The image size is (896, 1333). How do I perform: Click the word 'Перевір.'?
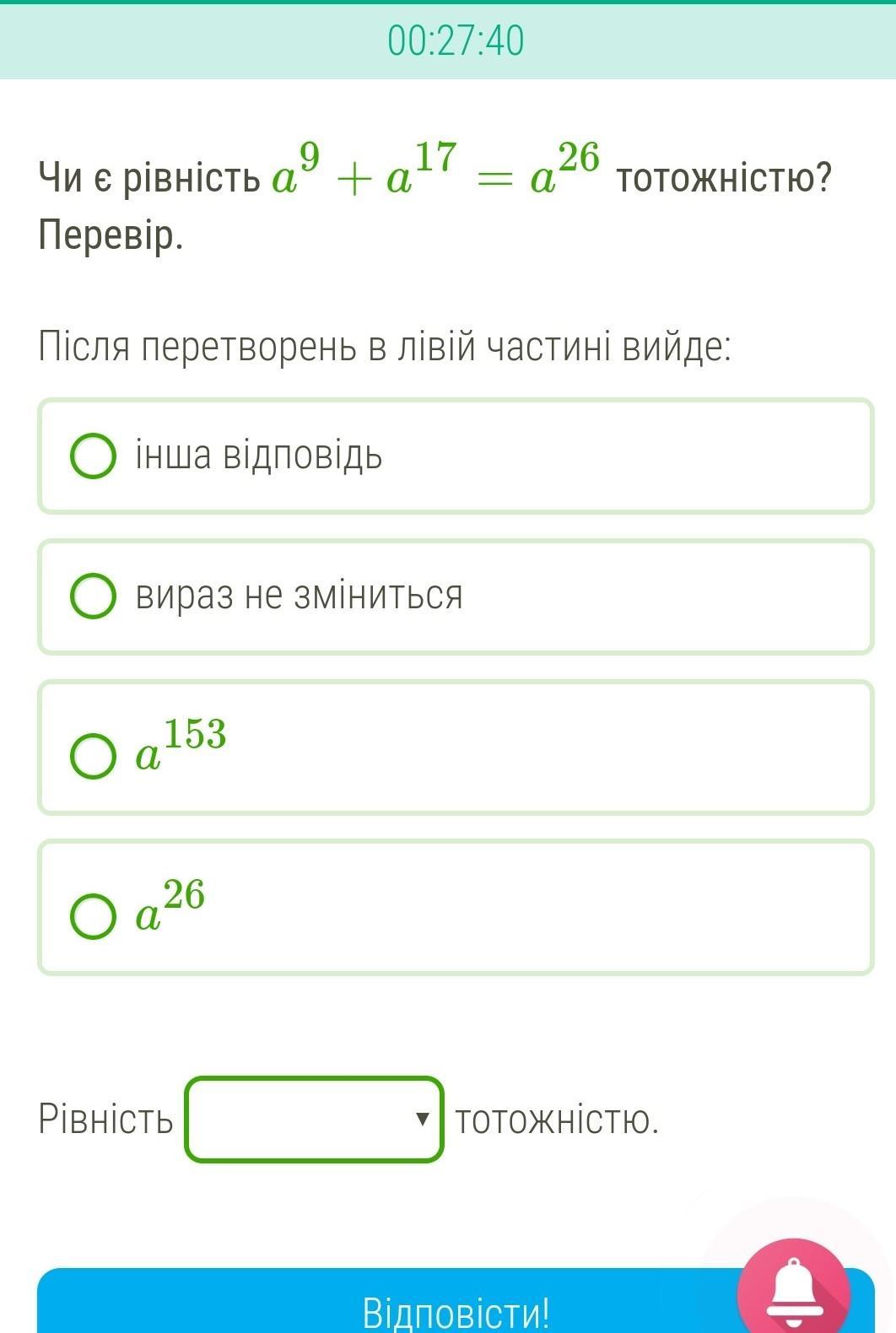point(111,236)
